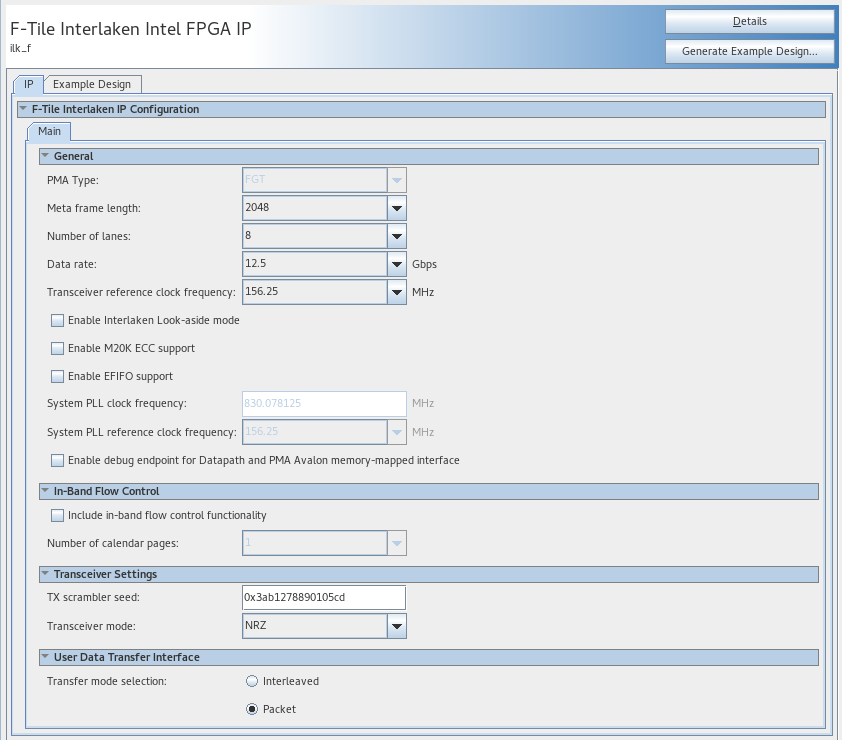Screen dimensions: 842x740
Task: Include in-band flow control functionality checkbox
Action: click(57, 516)
